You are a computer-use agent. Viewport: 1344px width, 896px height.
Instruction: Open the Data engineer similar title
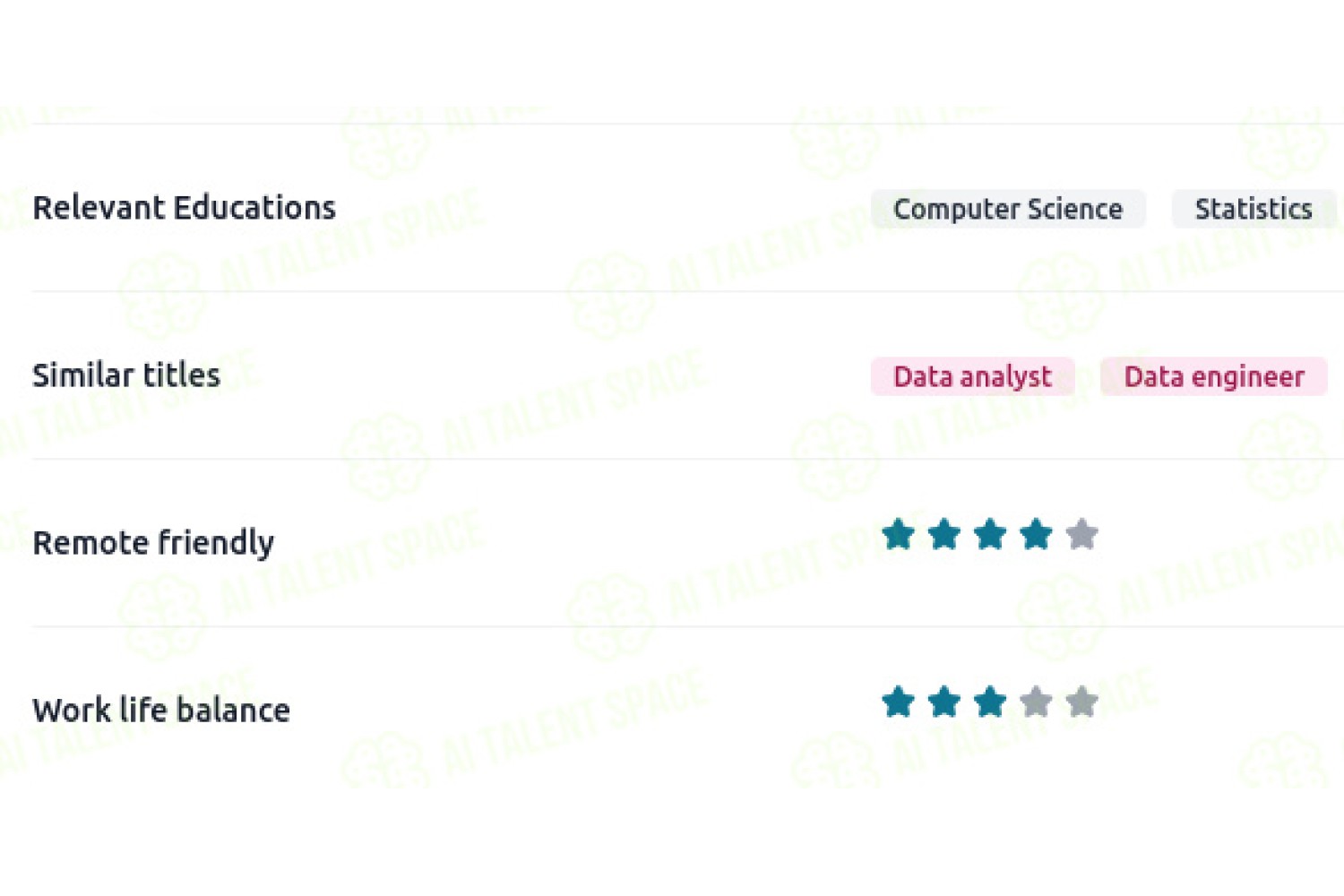click(1214, 376)
